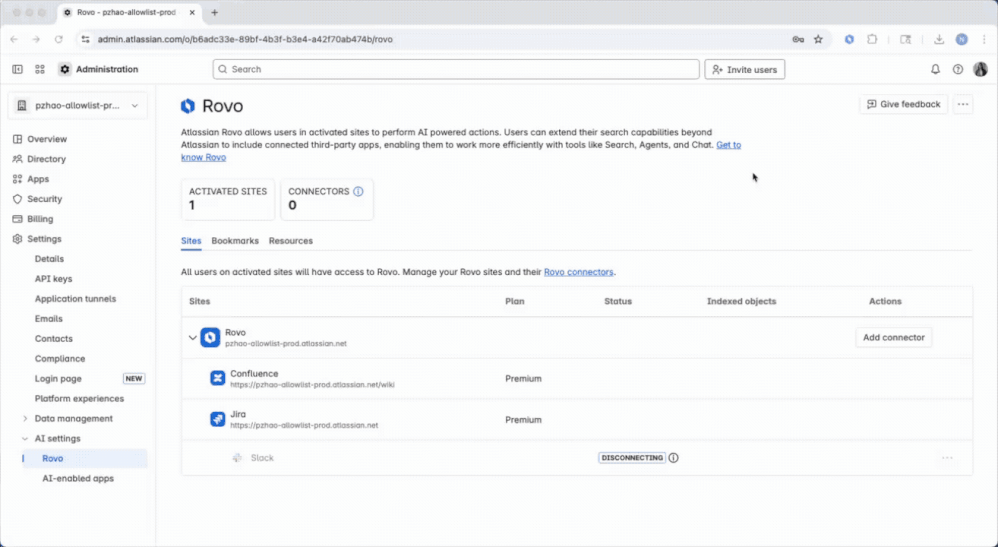This screenshot has width=998, height=547.
Task: Switch to the Bookmarks tab
Action: coord(235,241)
